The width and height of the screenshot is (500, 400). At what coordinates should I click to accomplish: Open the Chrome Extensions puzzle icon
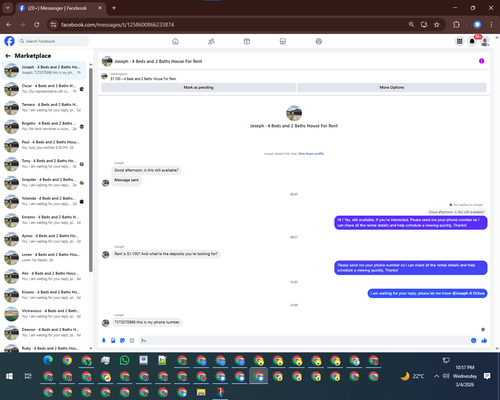click(456, 25)
